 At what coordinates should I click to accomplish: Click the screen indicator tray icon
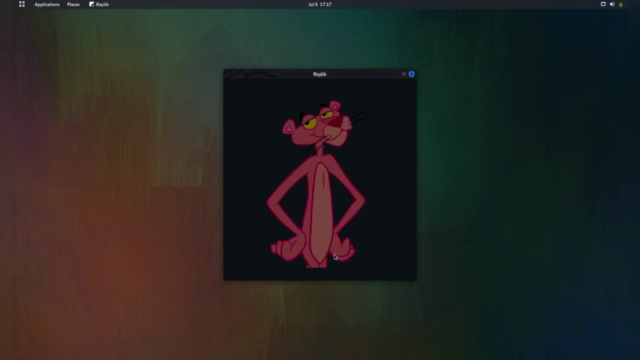603,4
